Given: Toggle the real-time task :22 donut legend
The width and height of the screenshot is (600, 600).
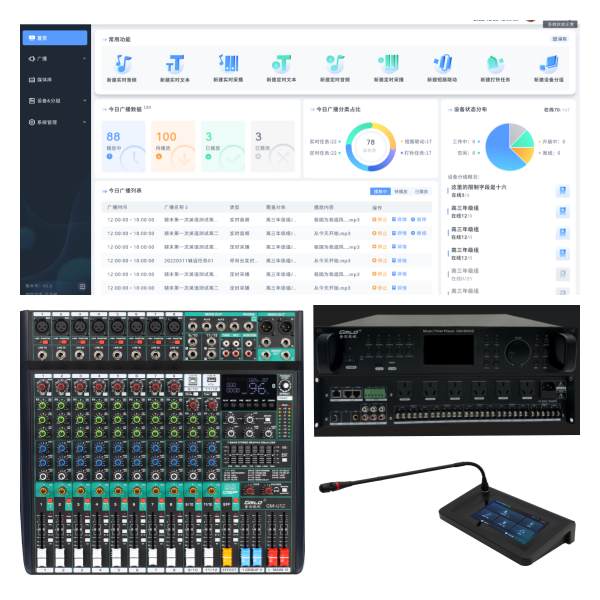Looking at the screenshot, I should point(325,142).
